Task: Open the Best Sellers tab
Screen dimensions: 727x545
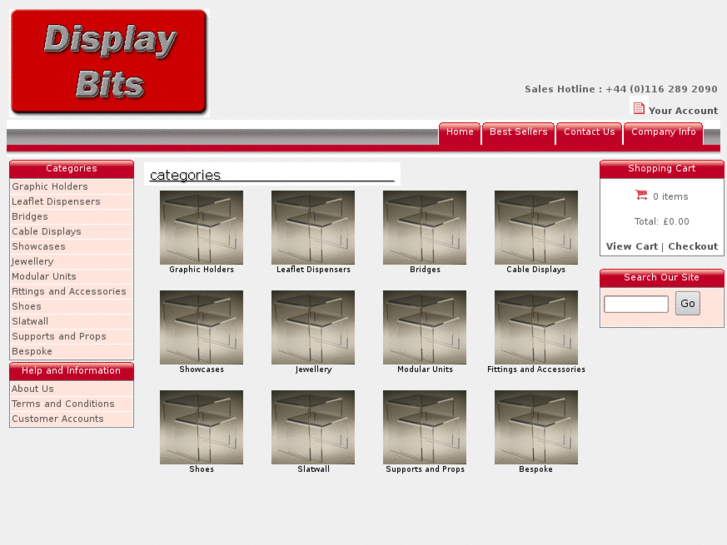Action: 518,133
